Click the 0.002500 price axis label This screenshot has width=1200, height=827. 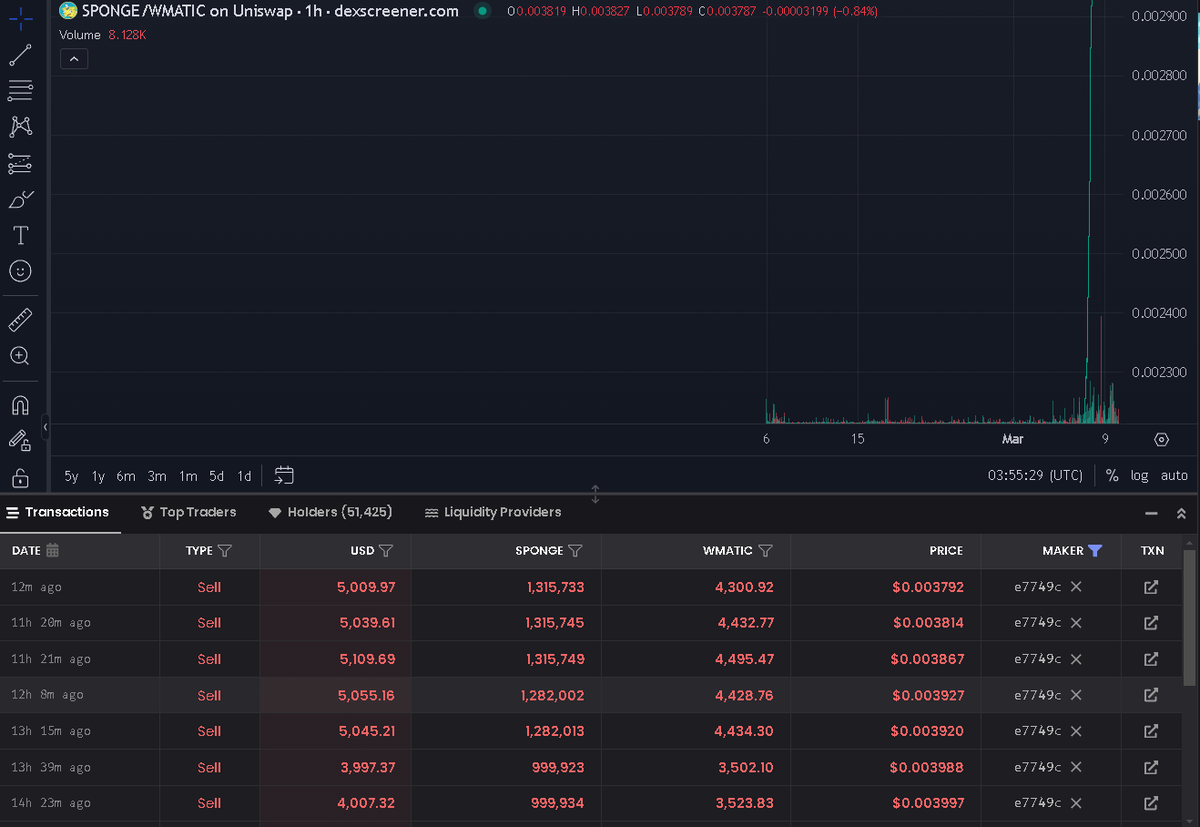click(1159, 254)
